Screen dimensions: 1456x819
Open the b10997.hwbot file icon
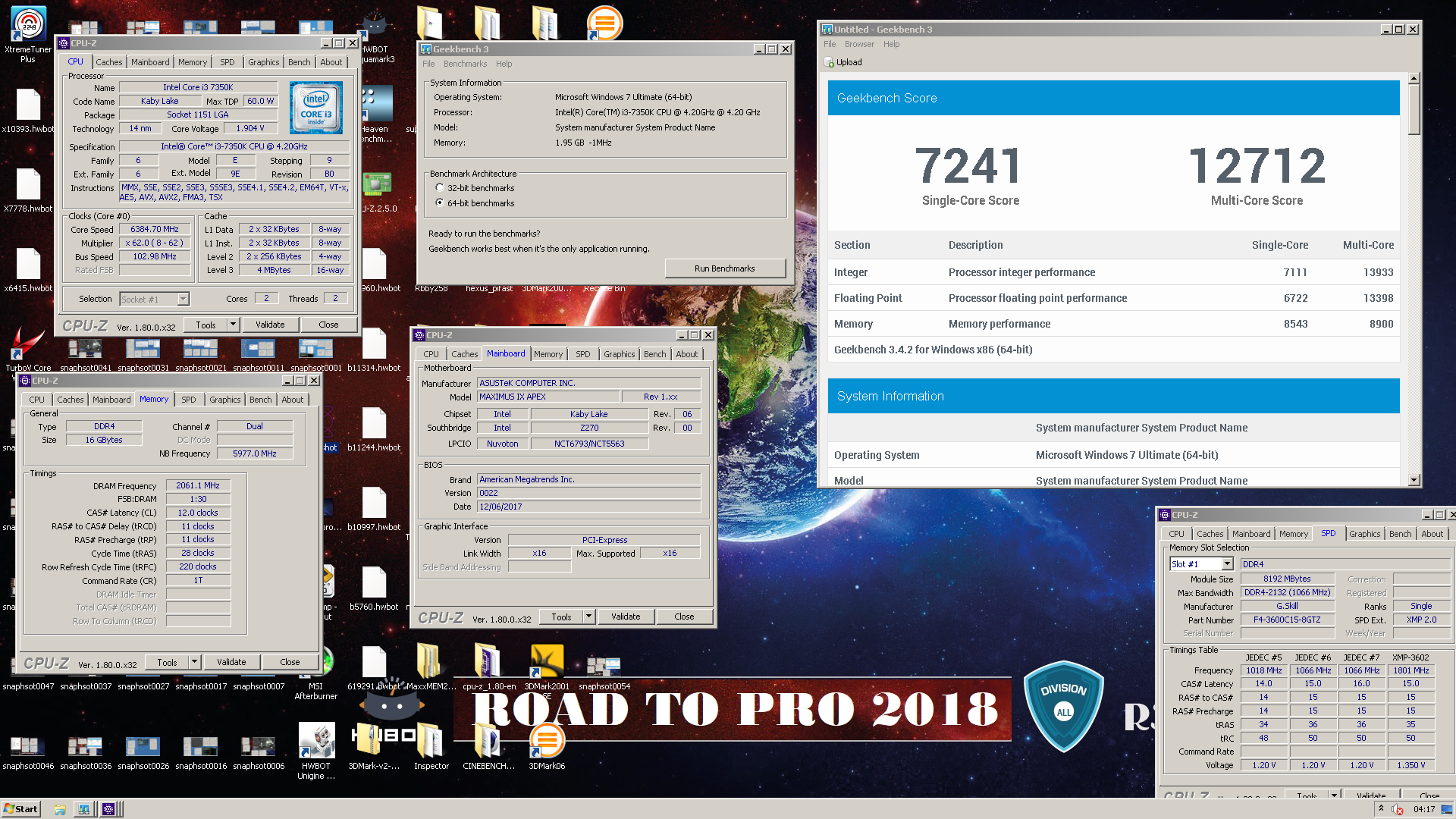point(374,508)
